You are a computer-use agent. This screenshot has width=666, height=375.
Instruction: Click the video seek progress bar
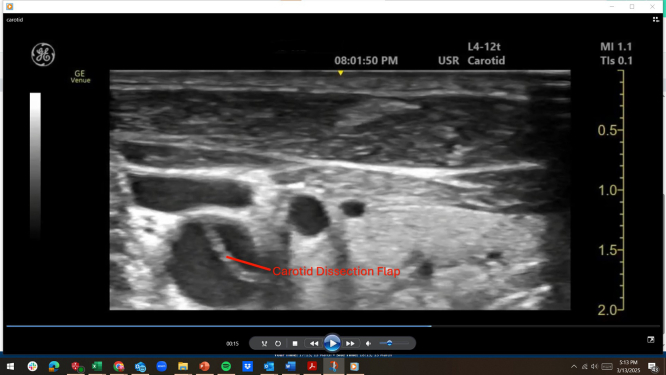pos(333,326)
